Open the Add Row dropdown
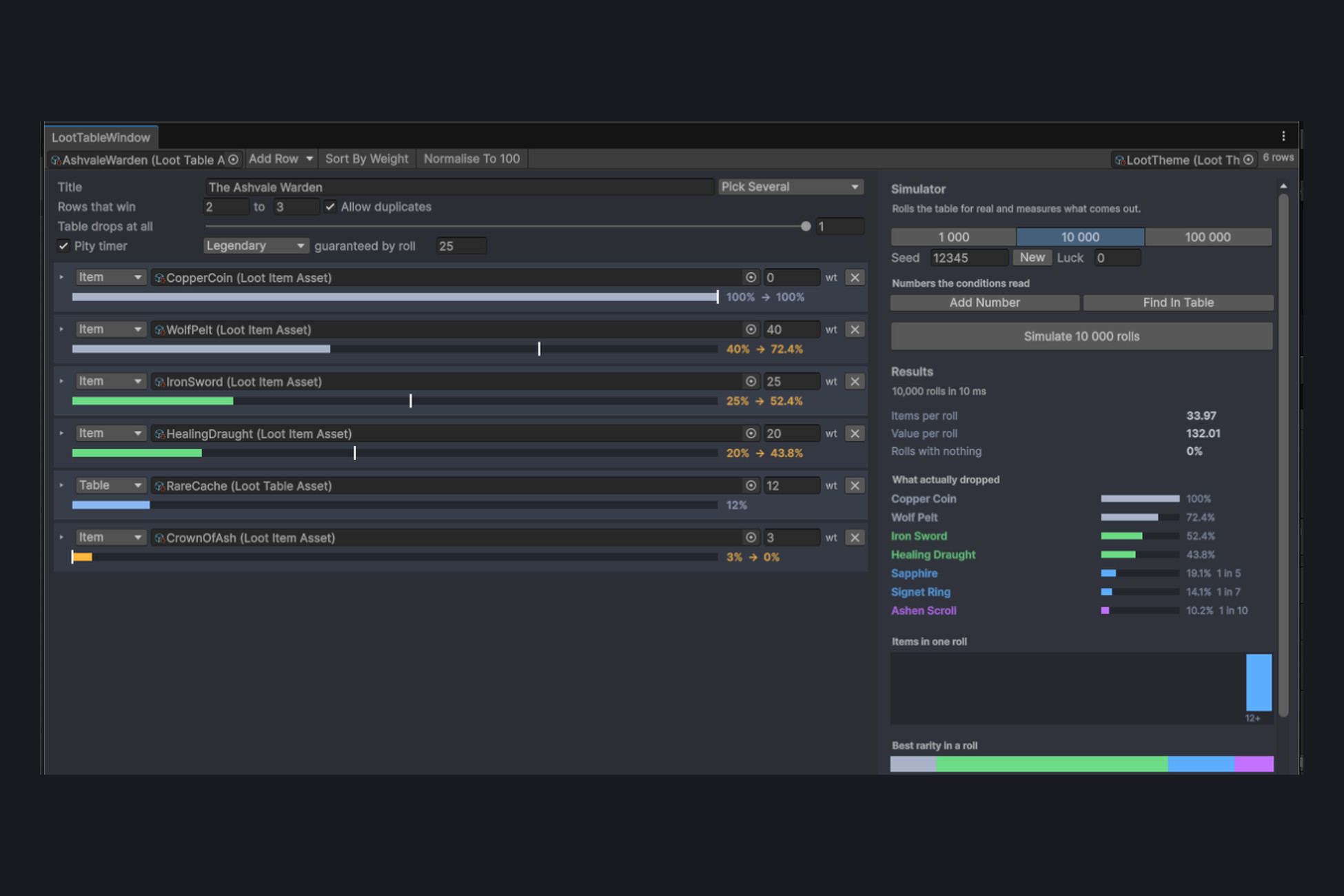1344x896 pixels. [281, 159]
